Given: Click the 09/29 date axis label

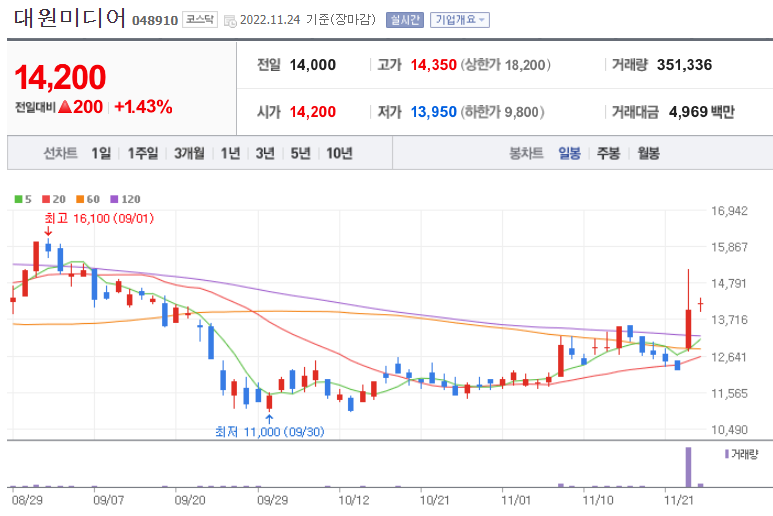Looking at the screenshot, I should click(272, 500).
